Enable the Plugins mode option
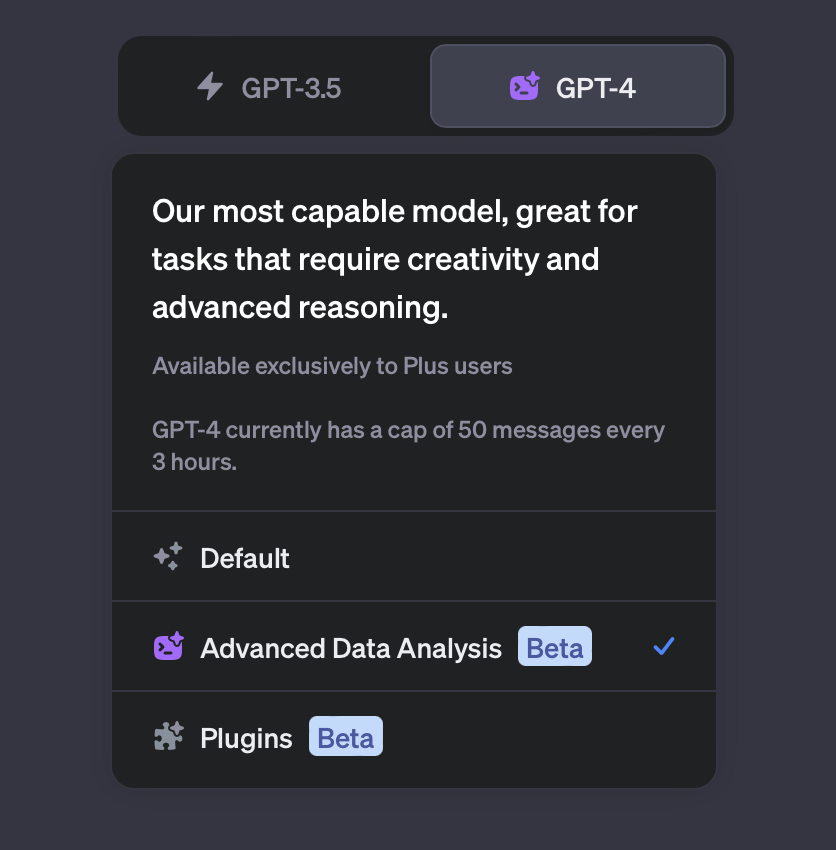Viewport: 836px width, 850px height. click(414, 739)
